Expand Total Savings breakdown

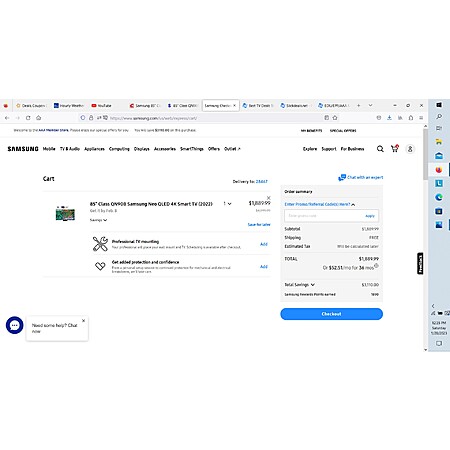pyautogui.click(x=299, y=285)
